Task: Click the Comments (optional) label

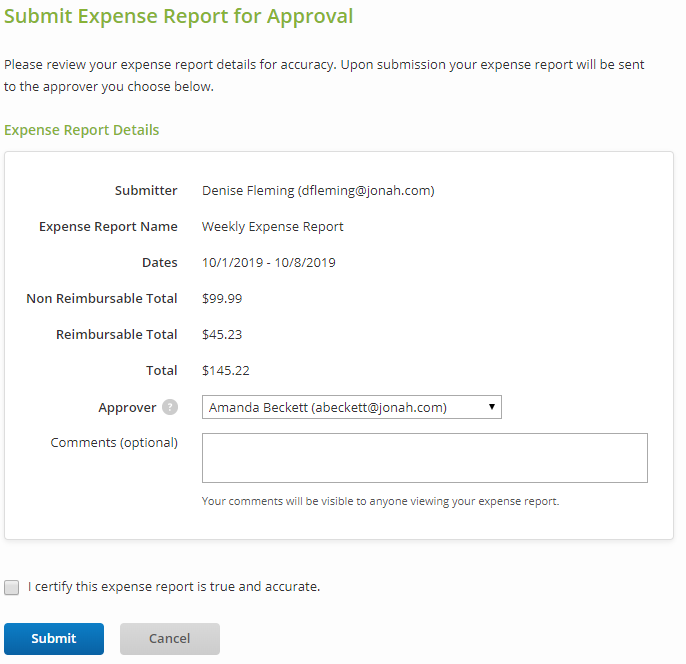Action: pos(114,442)
